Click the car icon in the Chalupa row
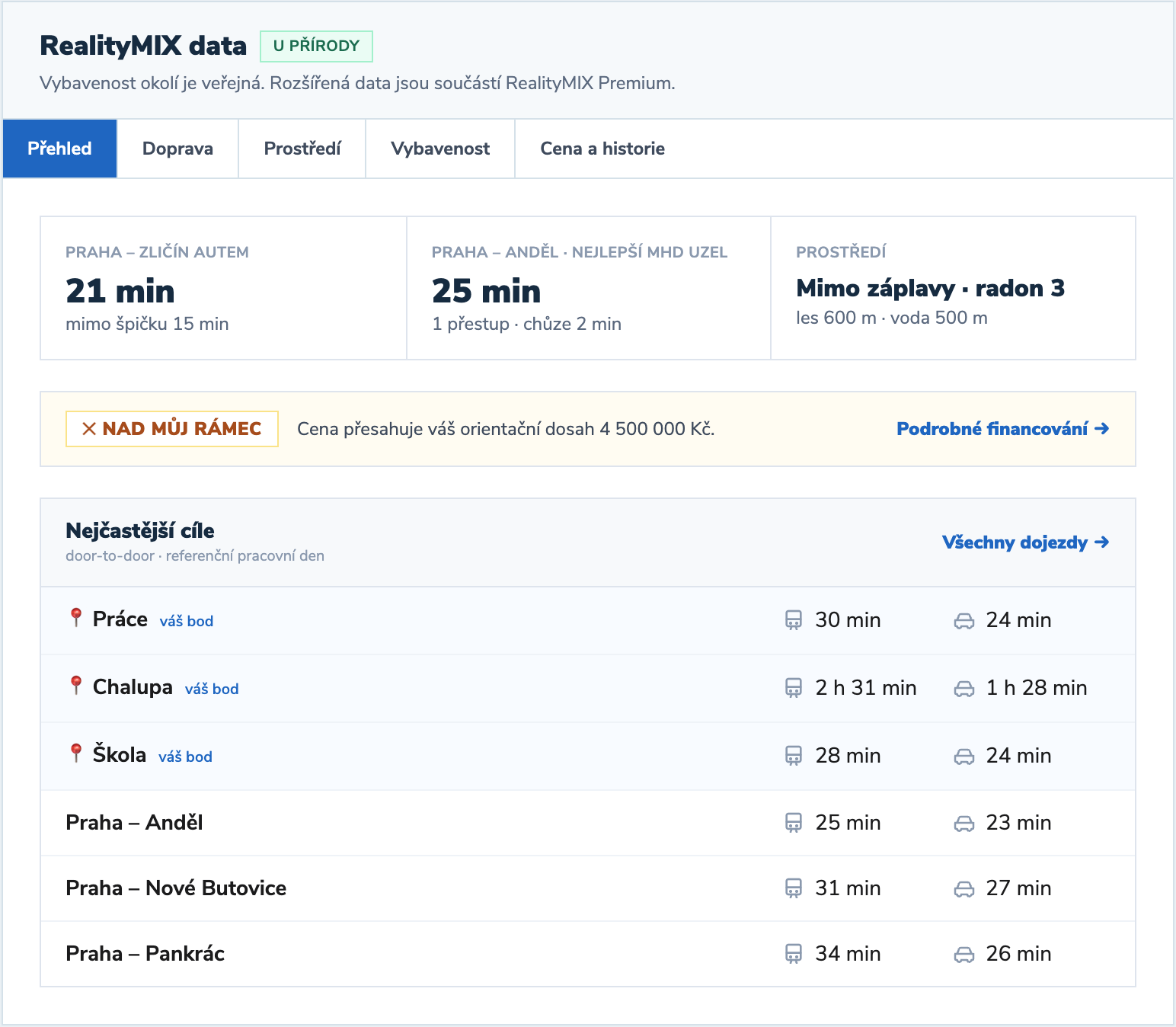Image resolution: width=1176 pixels, height=1027 pixels. point(964,689)
